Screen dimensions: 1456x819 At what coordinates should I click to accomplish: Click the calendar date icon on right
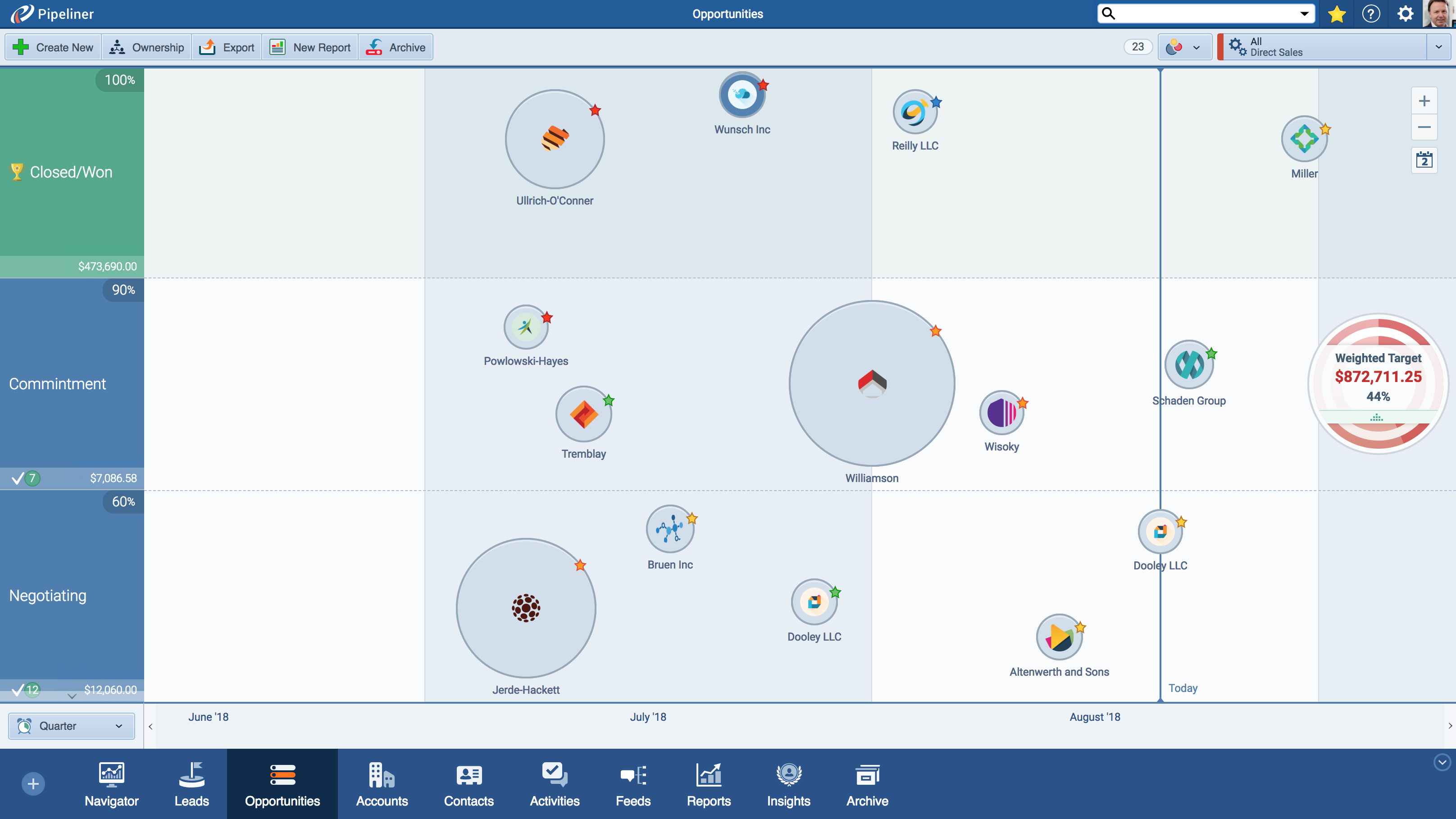pos(1424,160)
